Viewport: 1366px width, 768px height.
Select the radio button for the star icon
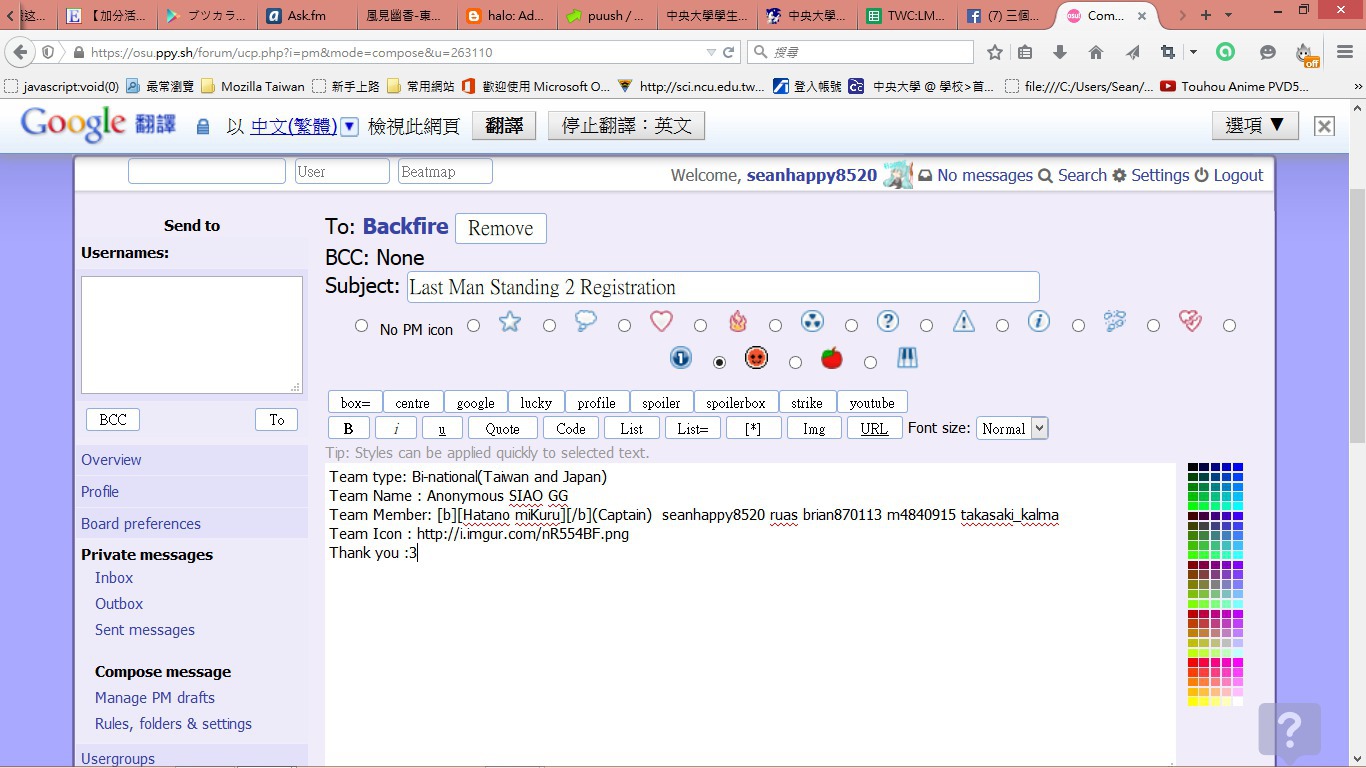pos(473,325)
